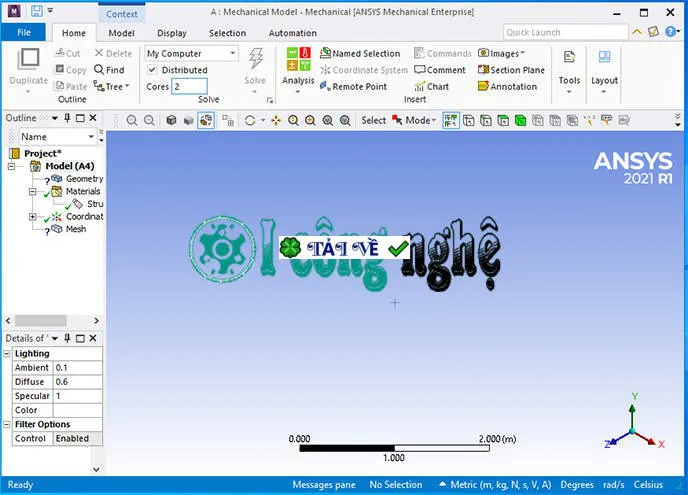Image resolution: width=688 pixels, height=495 pixels.
Task: Pin the Details panel
Action: coord(67,338)
